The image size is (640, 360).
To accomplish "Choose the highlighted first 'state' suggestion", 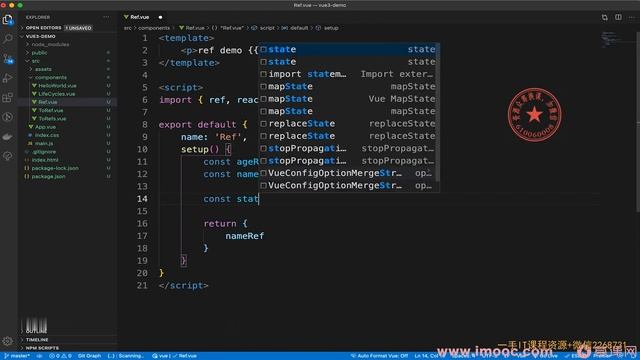I will pyautogui.click(x=348, y=49).
